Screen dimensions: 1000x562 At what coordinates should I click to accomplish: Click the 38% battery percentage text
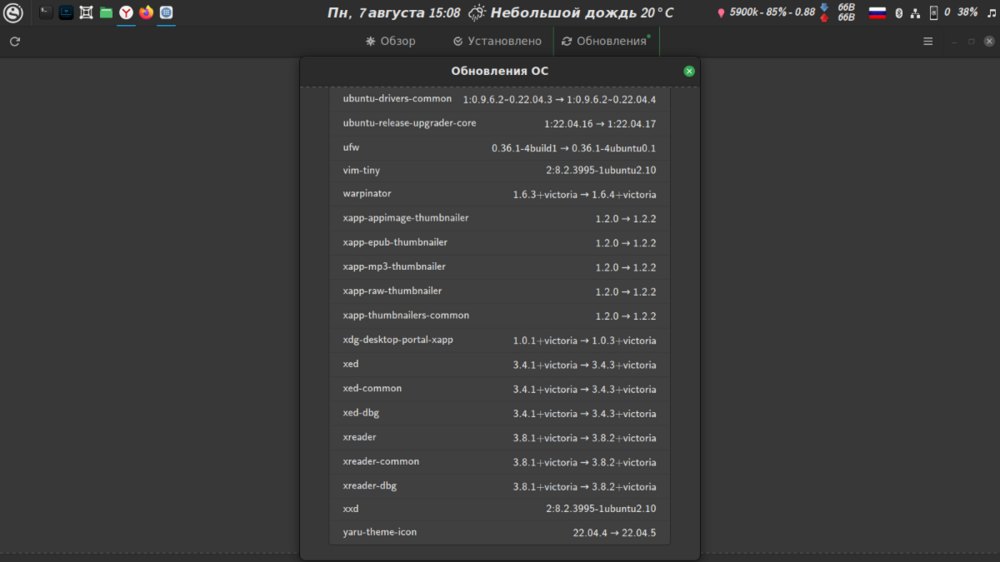click(967, 12)
